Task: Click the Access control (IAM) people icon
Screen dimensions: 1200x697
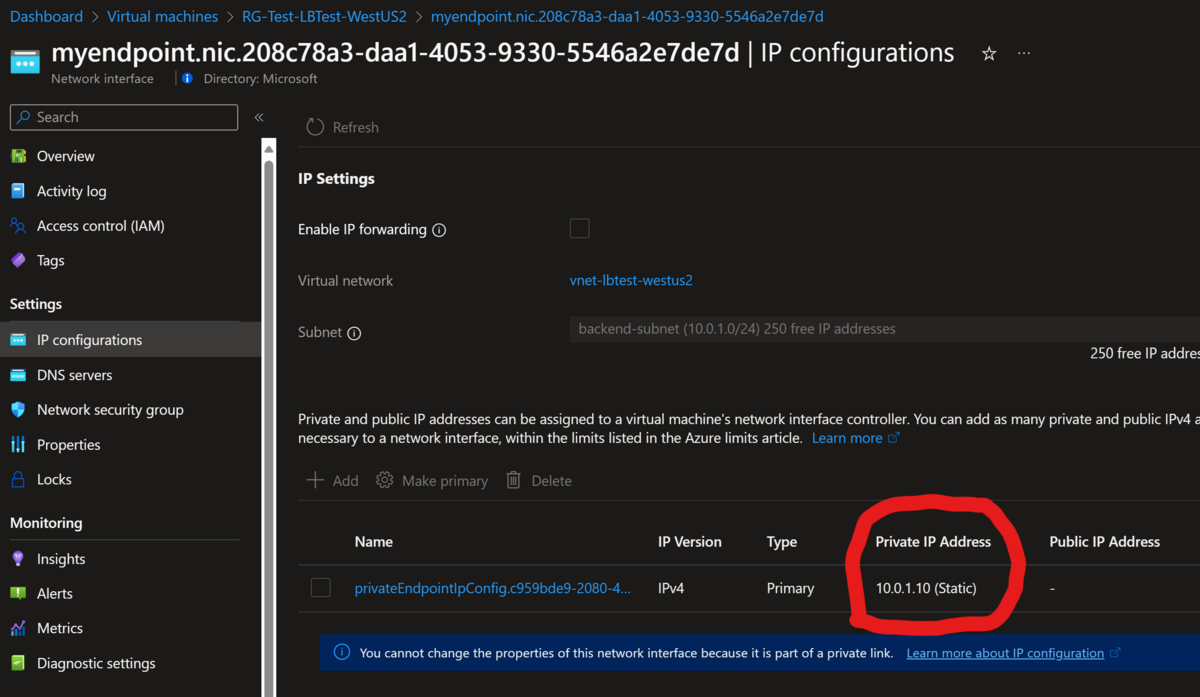Action: coord(18,226)
